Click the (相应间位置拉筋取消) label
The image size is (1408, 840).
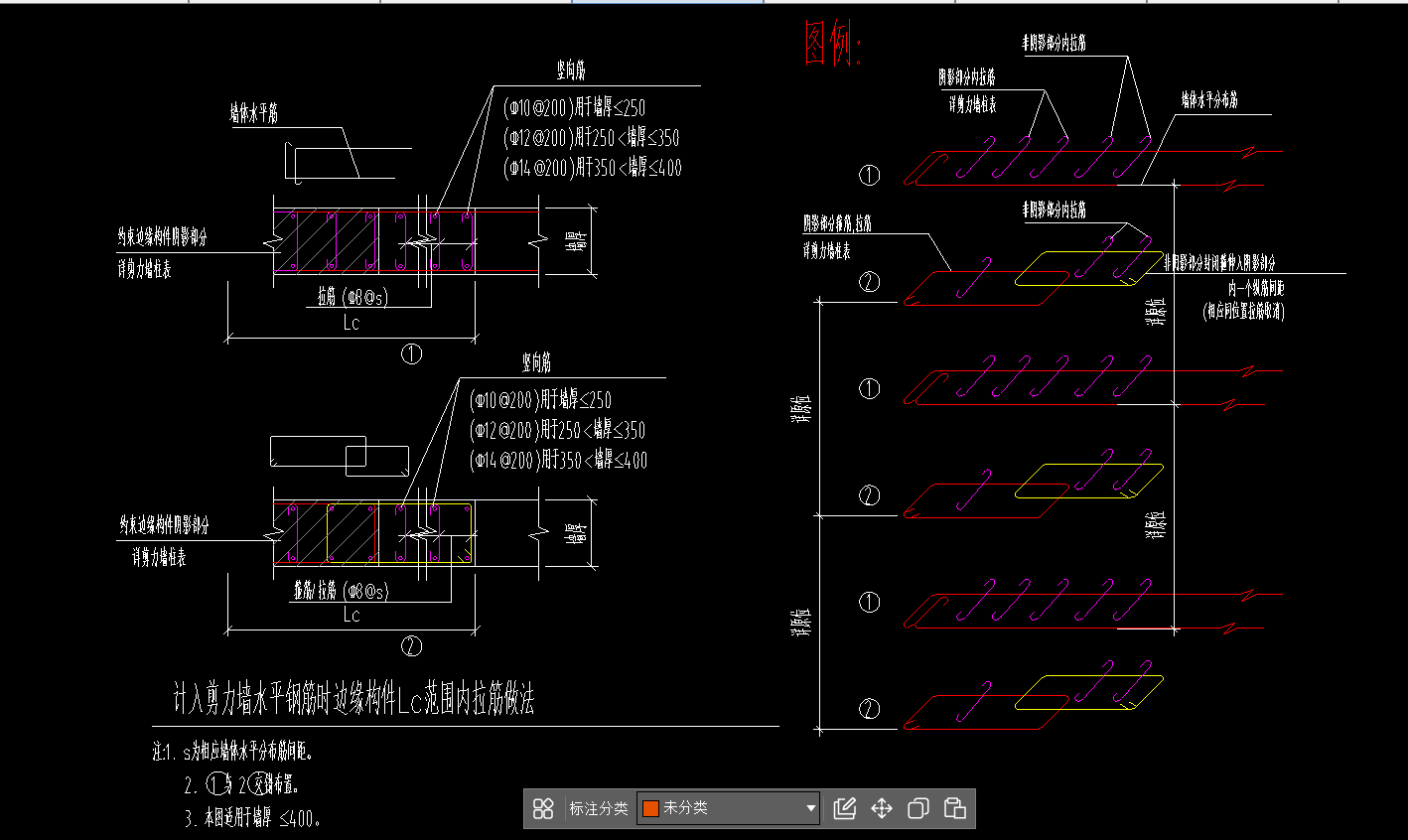tap(1243, 312)
